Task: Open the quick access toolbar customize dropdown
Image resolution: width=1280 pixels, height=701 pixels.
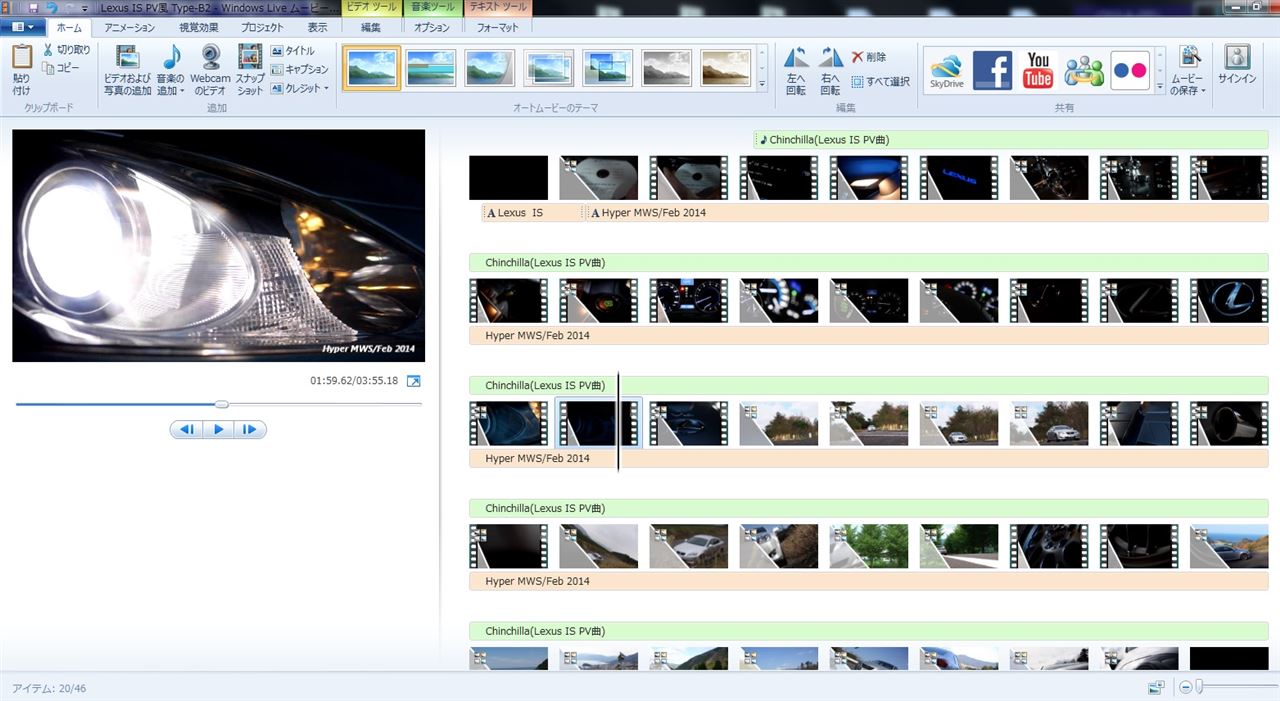Action: [x=86, y=8]
